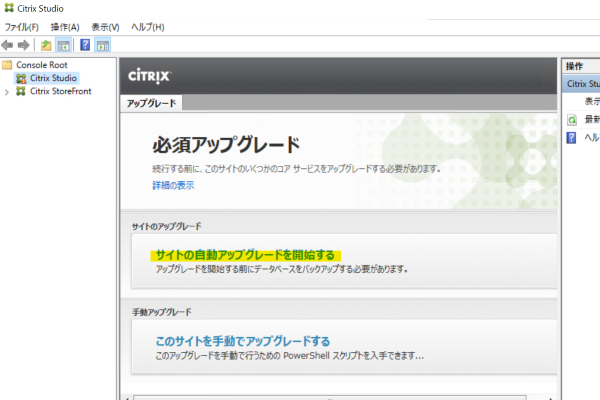
Task: Open the 表示(V) menu
Action: click(105, 27)
